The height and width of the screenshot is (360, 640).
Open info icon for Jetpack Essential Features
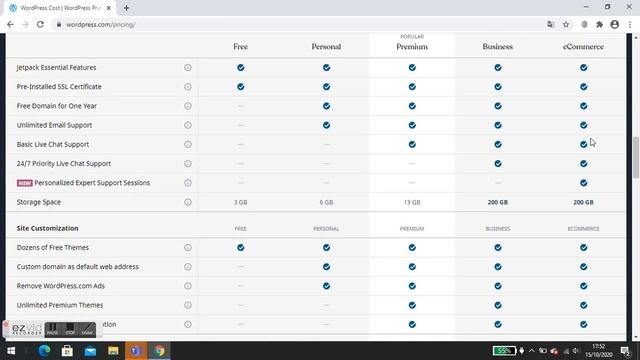pos(188,67)
